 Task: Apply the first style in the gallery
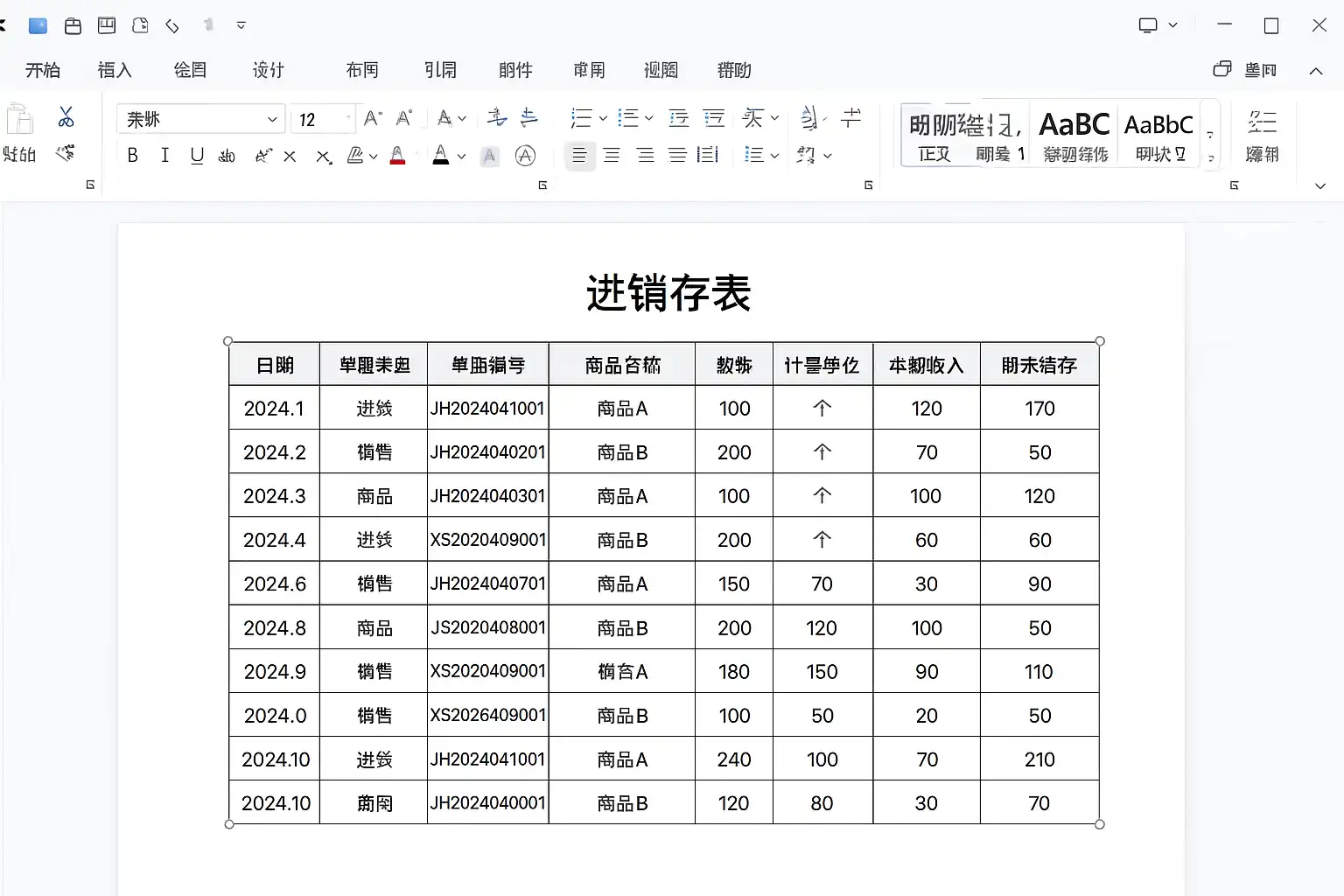(x=934, y=135)
